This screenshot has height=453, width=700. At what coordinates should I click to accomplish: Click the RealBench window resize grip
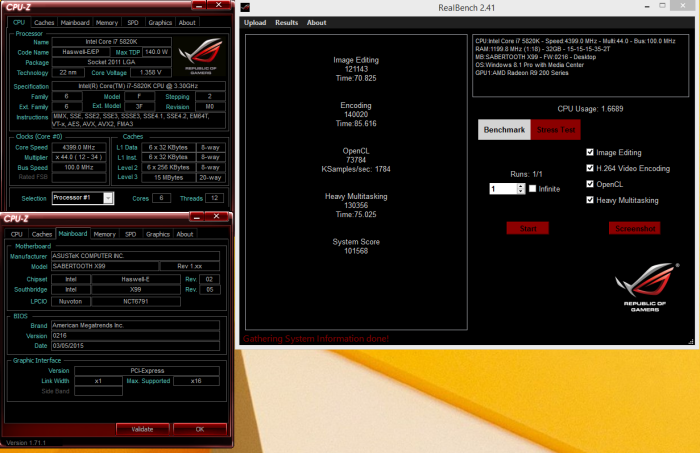(691, 341)
